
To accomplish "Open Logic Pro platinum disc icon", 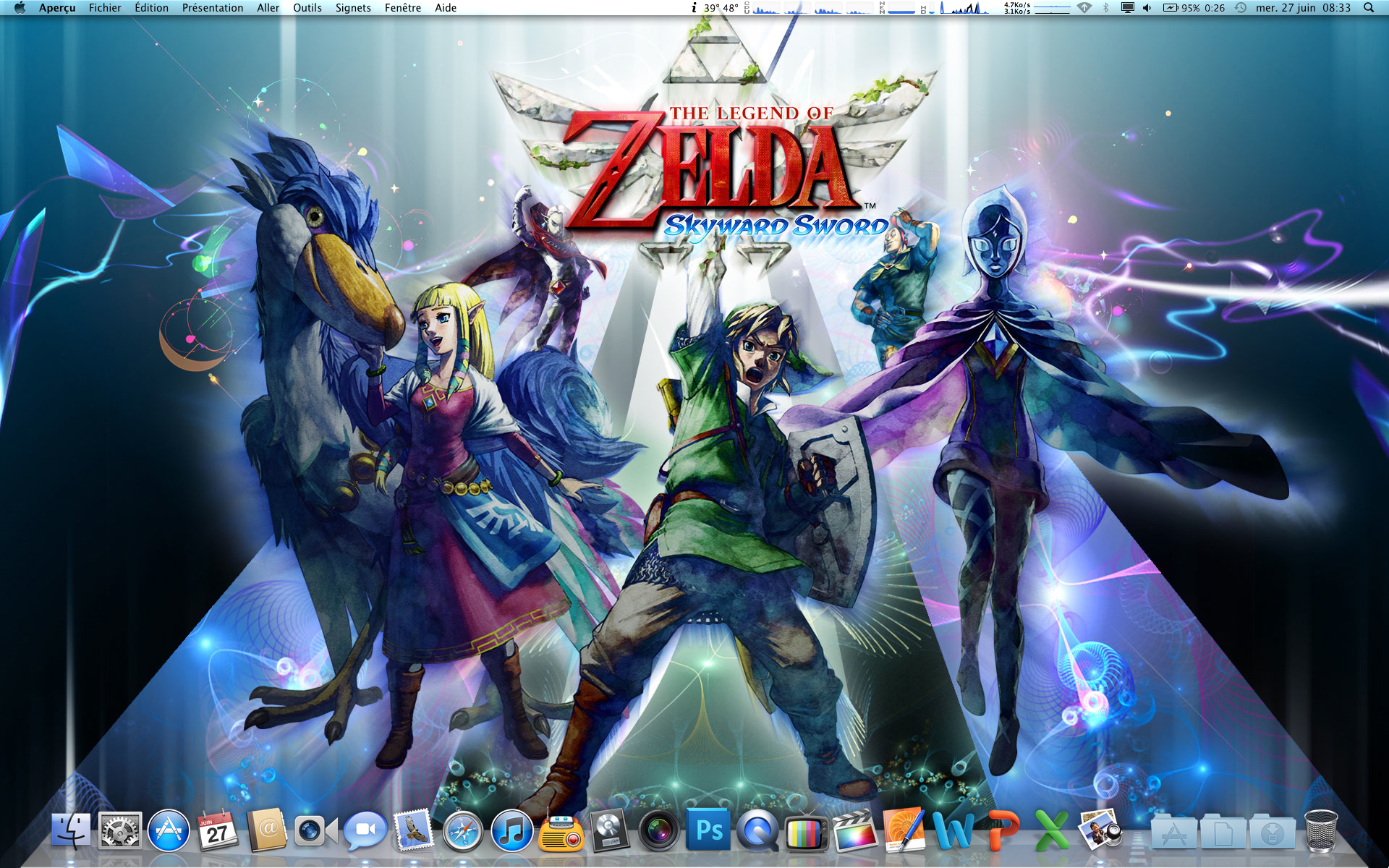I will click(610, 830).
